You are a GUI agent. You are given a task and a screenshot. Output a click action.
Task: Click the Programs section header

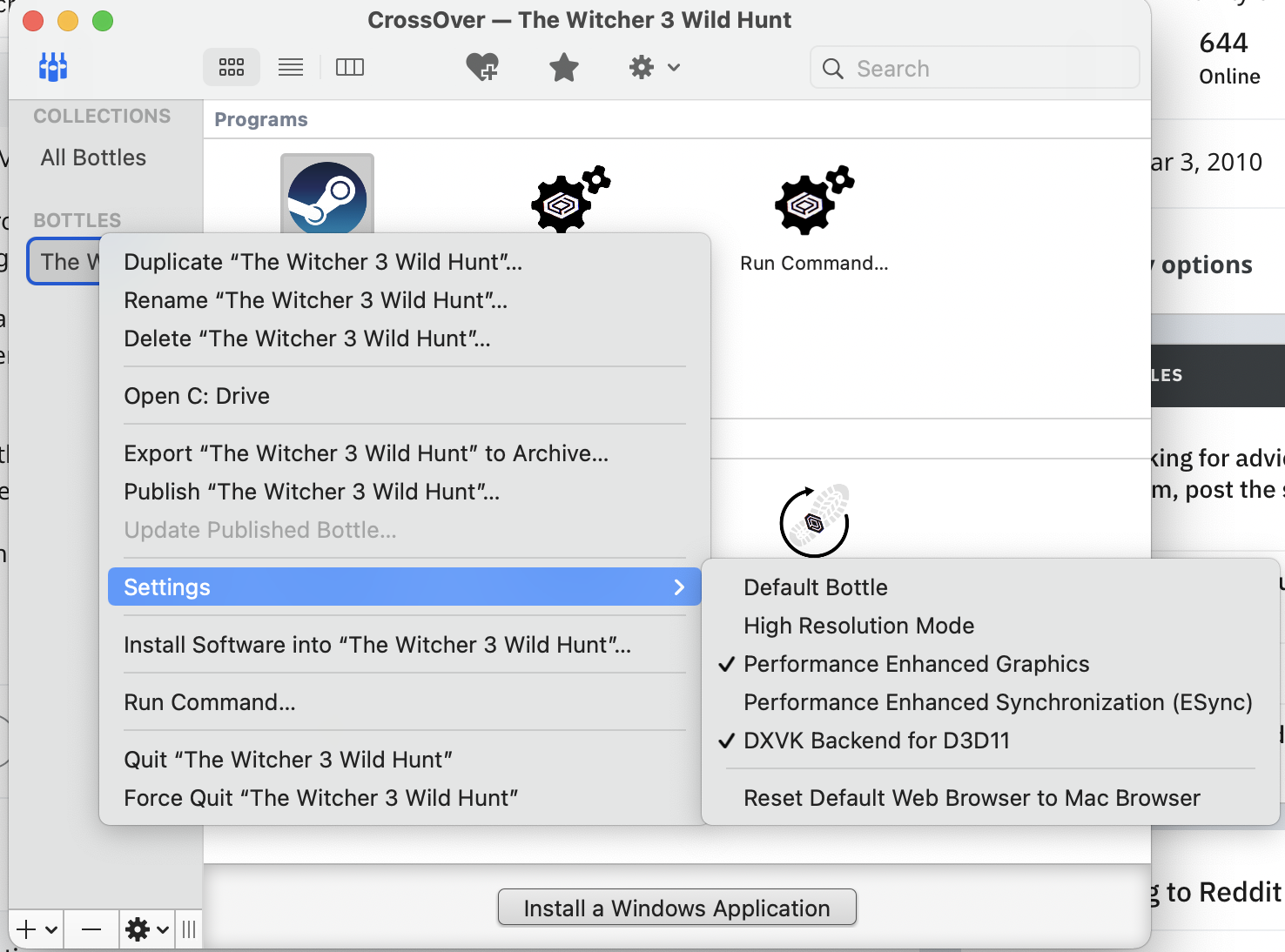click(261, 119)
